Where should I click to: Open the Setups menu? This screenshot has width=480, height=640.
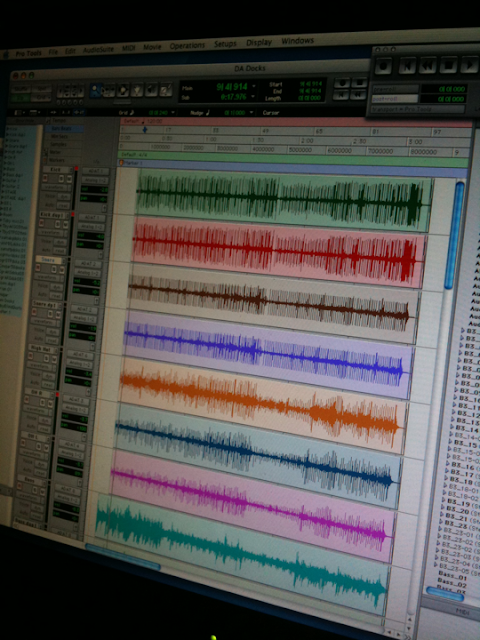pyautogui.click(x=225, y=43)
